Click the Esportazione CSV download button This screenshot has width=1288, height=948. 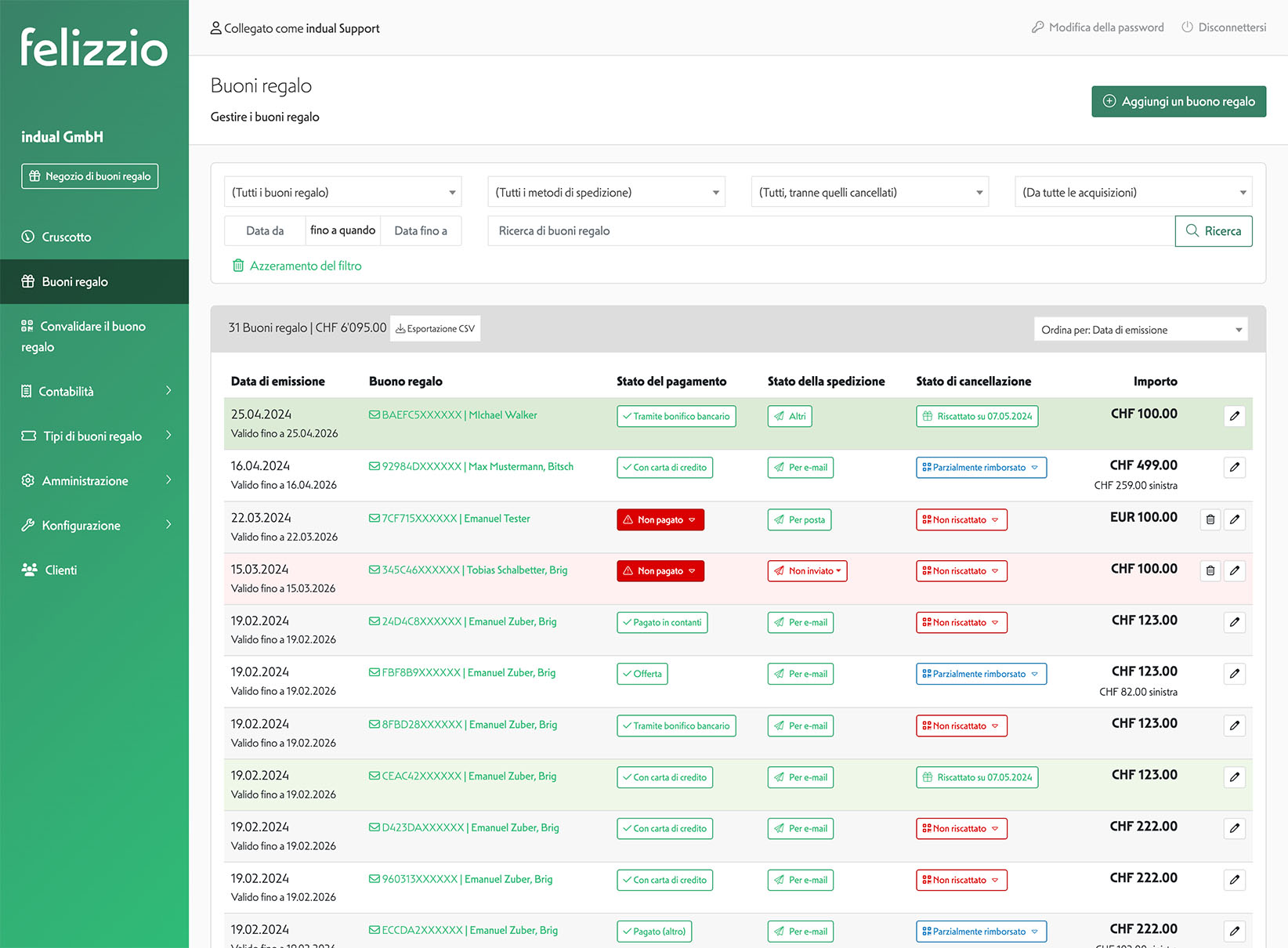pyautogui.click(x=436, y=329)
